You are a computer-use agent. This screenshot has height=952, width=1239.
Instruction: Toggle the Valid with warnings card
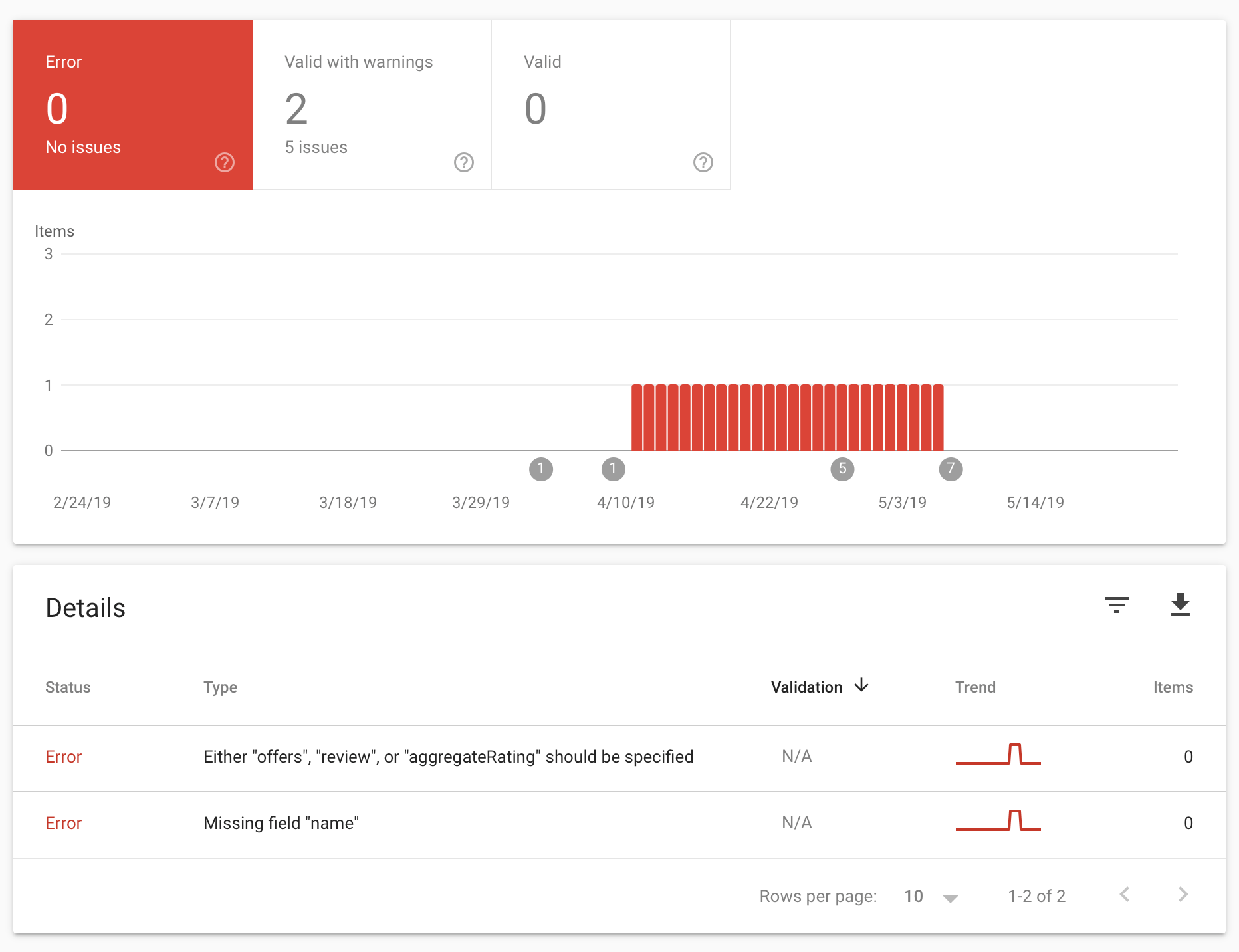pos(372,104)
